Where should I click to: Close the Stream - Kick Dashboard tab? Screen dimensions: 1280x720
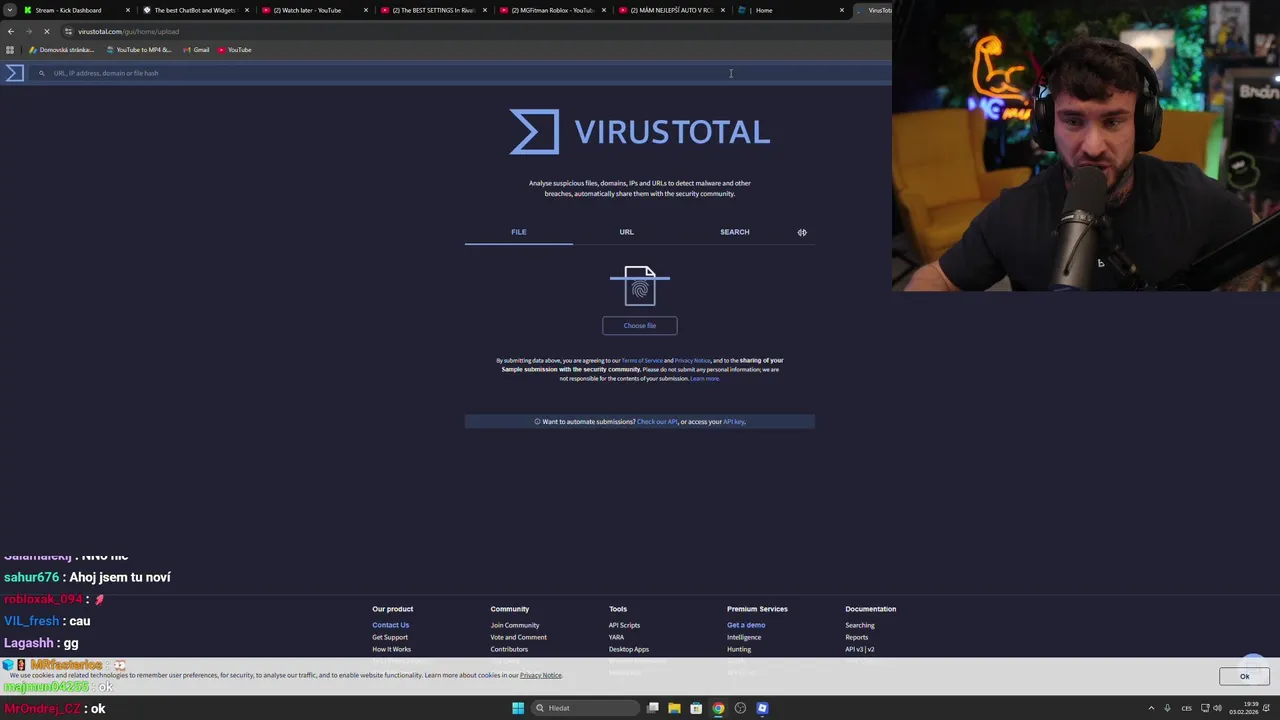(128, 10)
